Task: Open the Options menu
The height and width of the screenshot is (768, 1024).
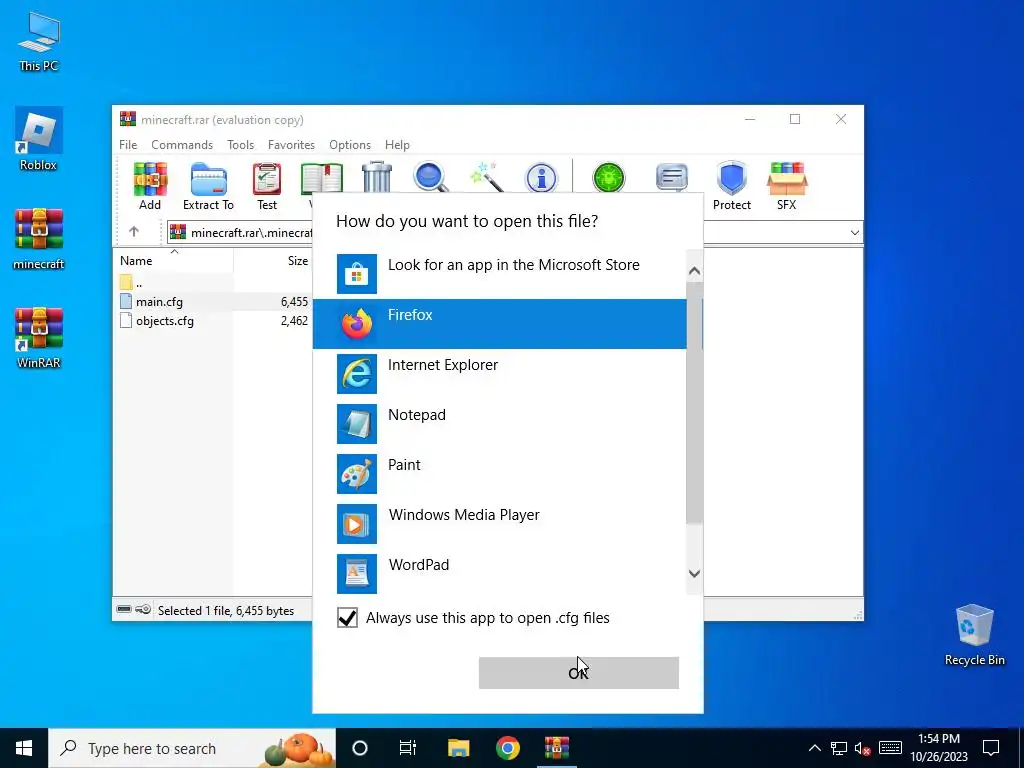Action: tap(350, 144)
